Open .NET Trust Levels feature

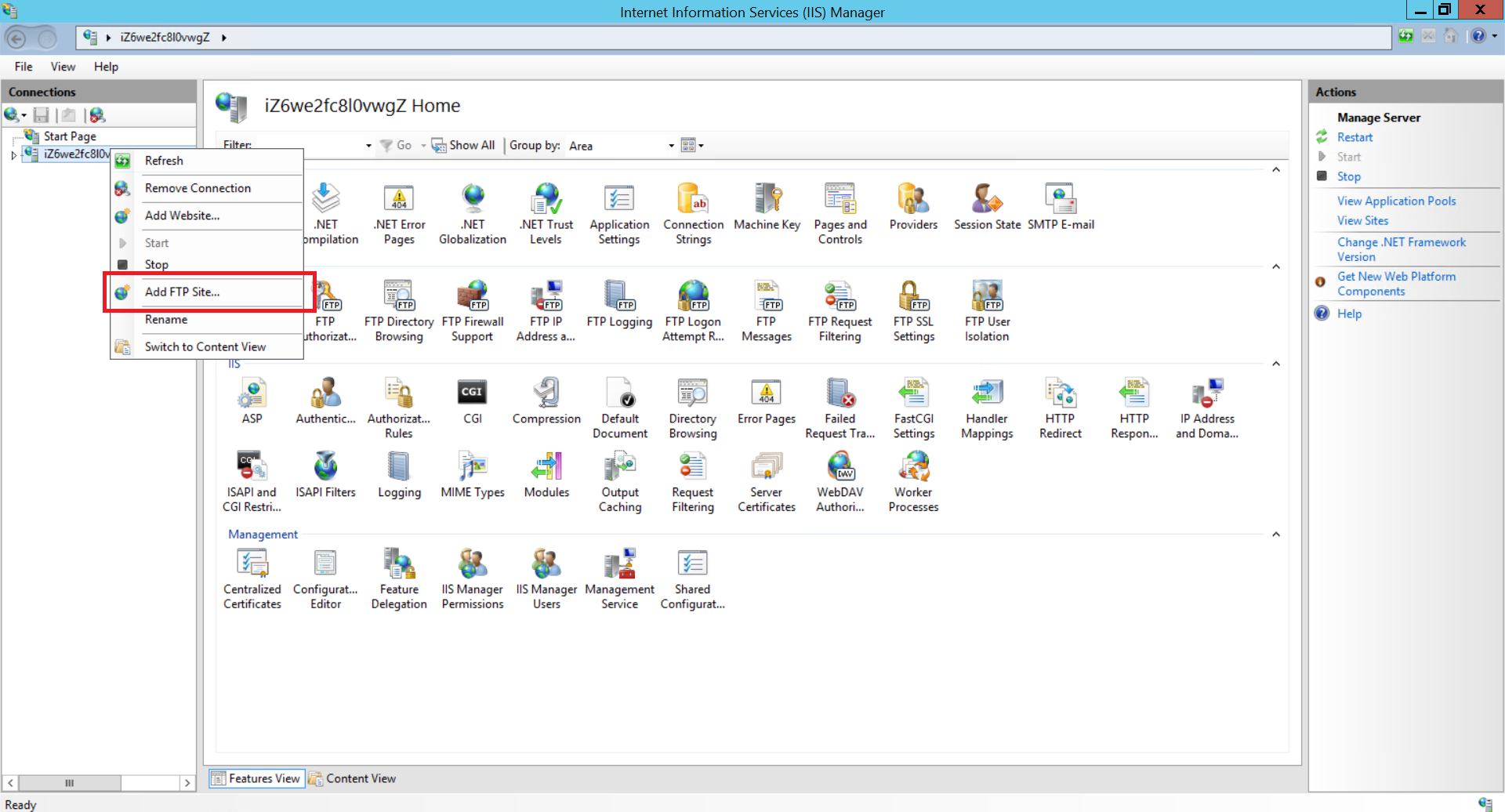(x=546, y=214)
